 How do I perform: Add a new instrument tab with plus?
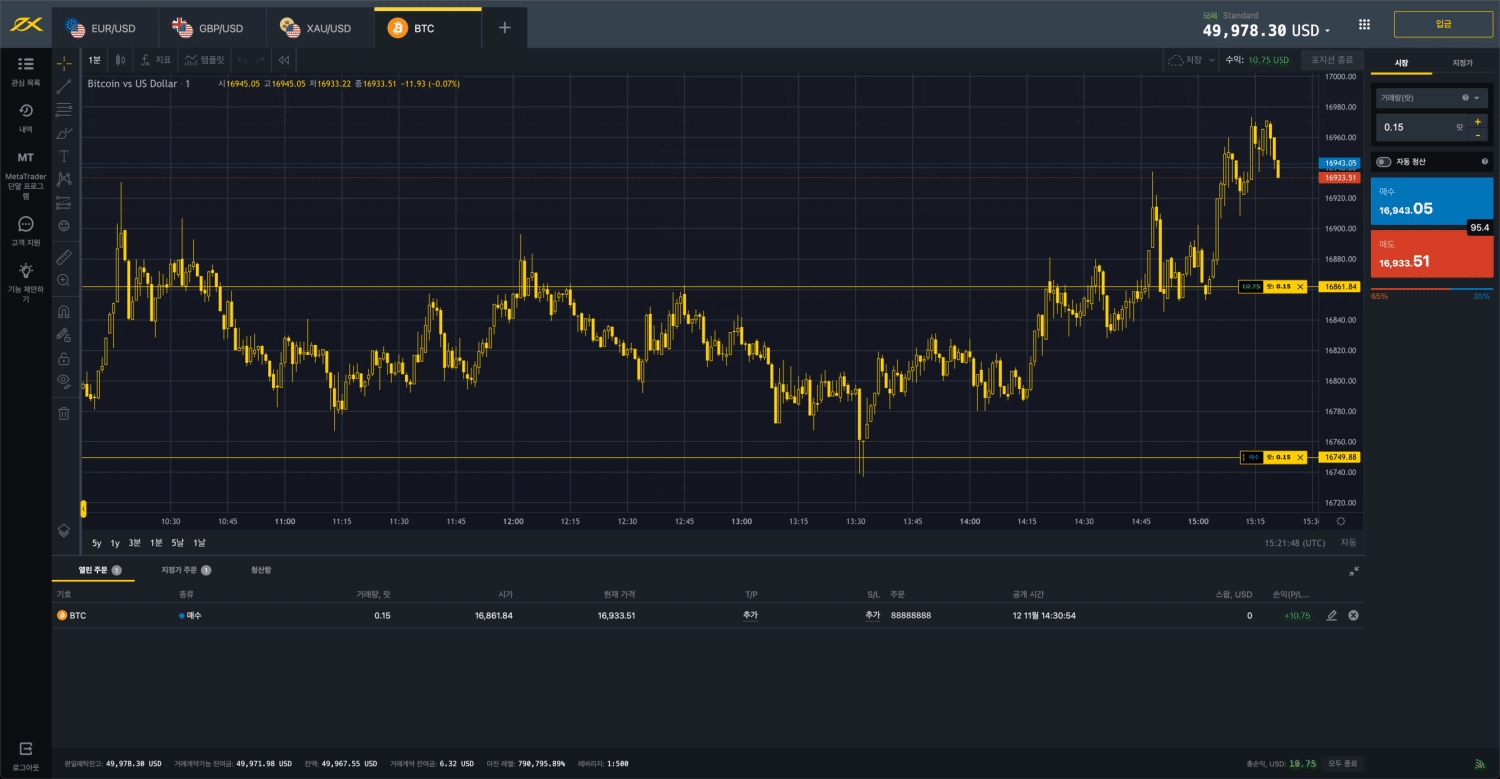point(504,28)
